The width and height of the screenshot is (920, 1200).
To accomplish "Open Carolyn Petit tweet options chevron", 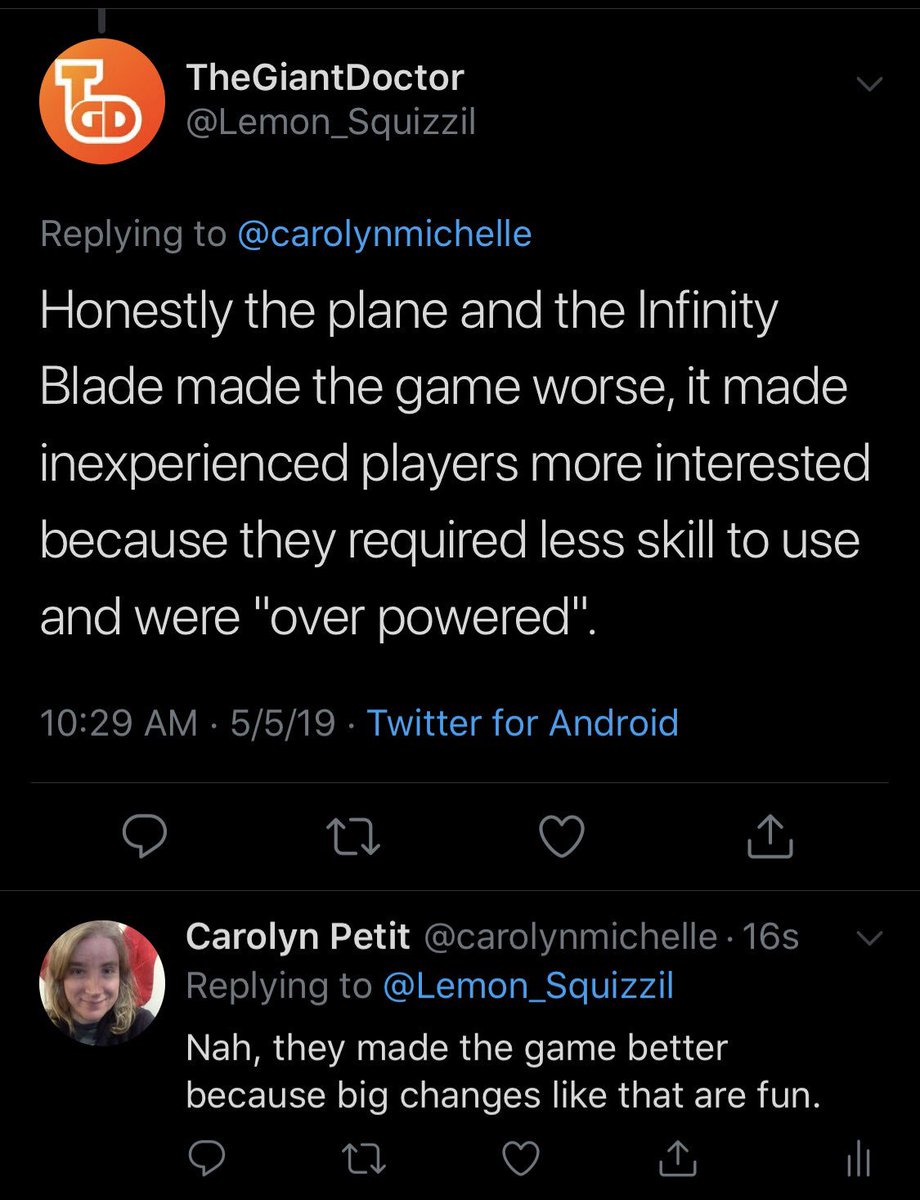I will click(870, 938).
